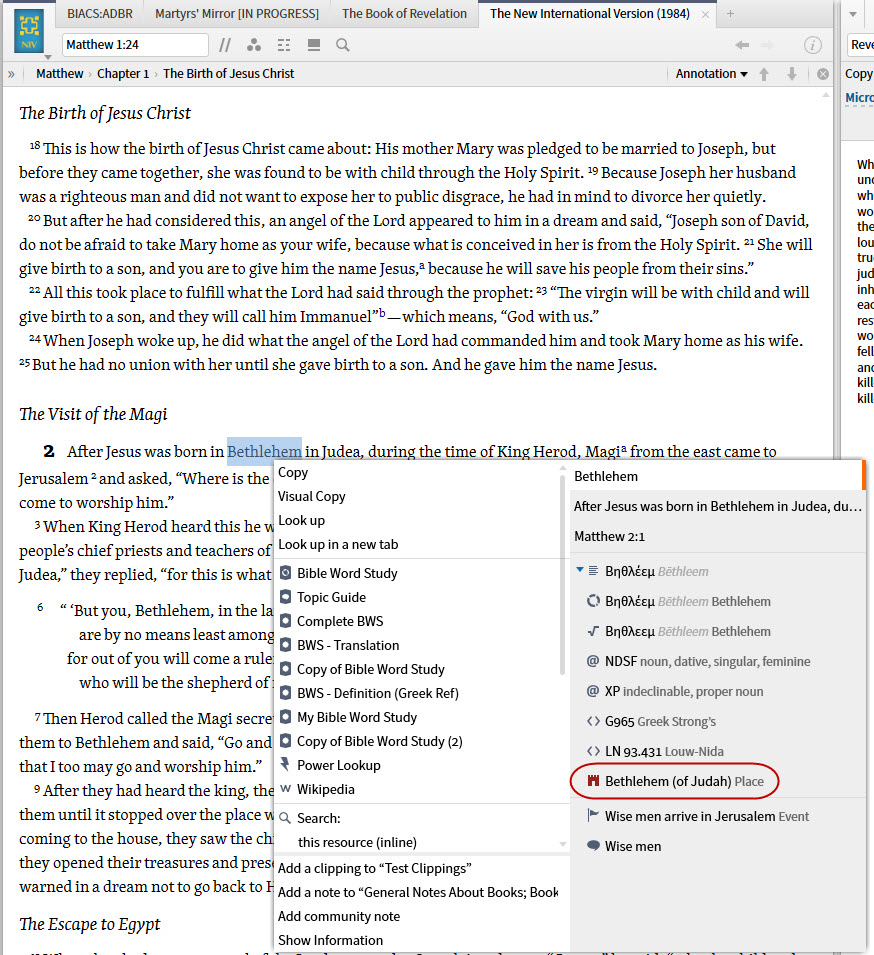Screen dimensions: 874x955
Task: Select The New International Version (1984) tab
Action: tap(590, 13)
